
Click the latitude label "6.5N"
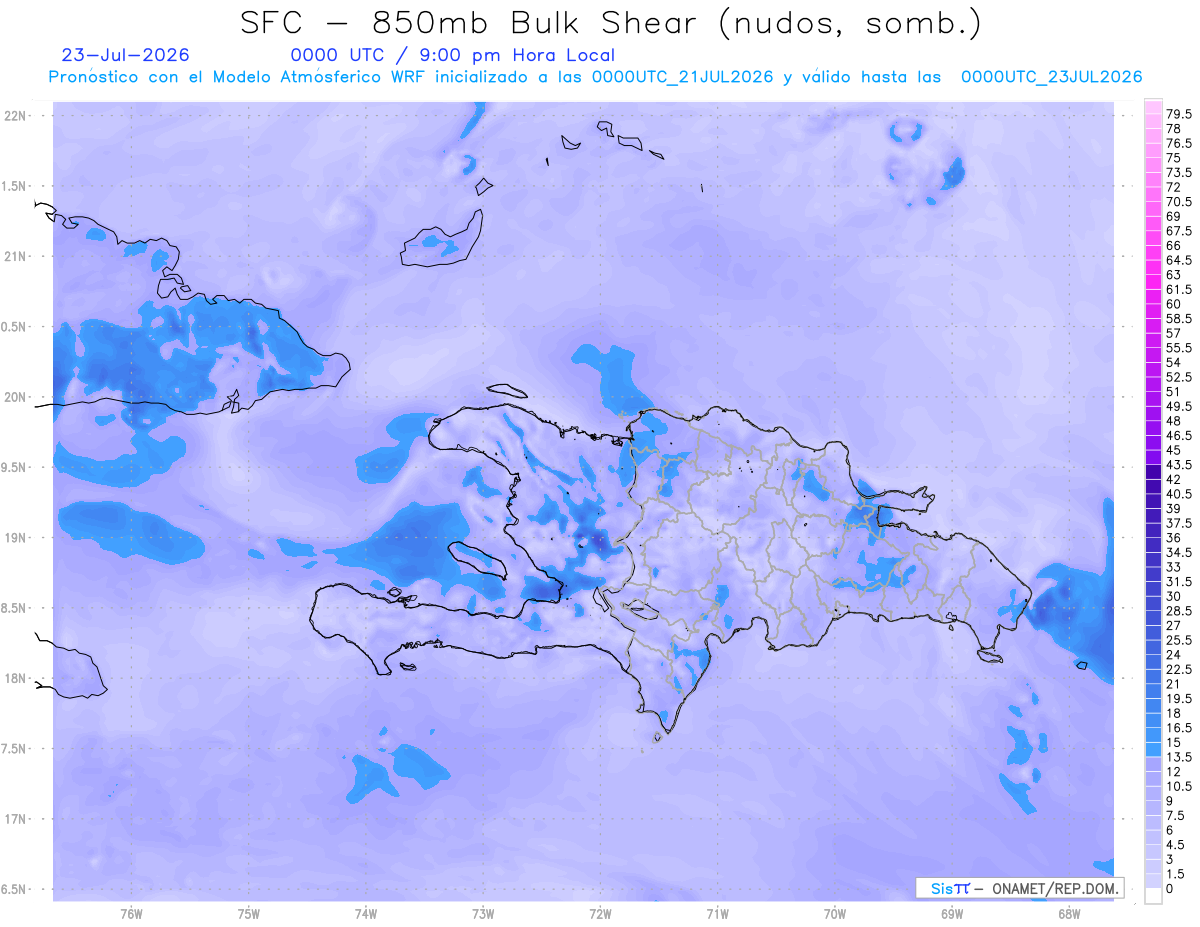point(14,889)
